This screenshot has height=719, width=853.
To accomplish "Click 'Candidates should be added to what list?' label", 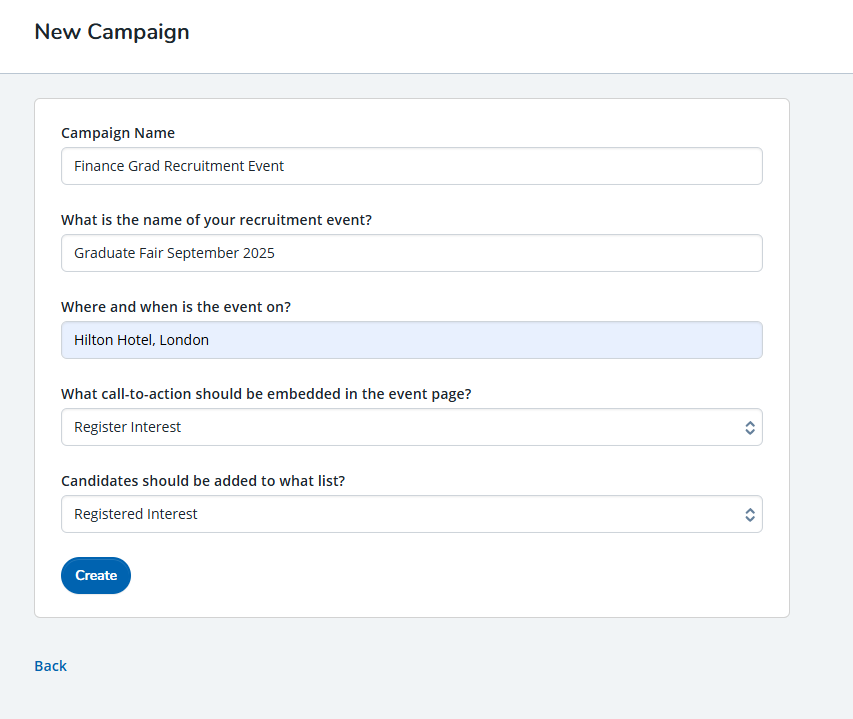I will click(x=203, y=481).
